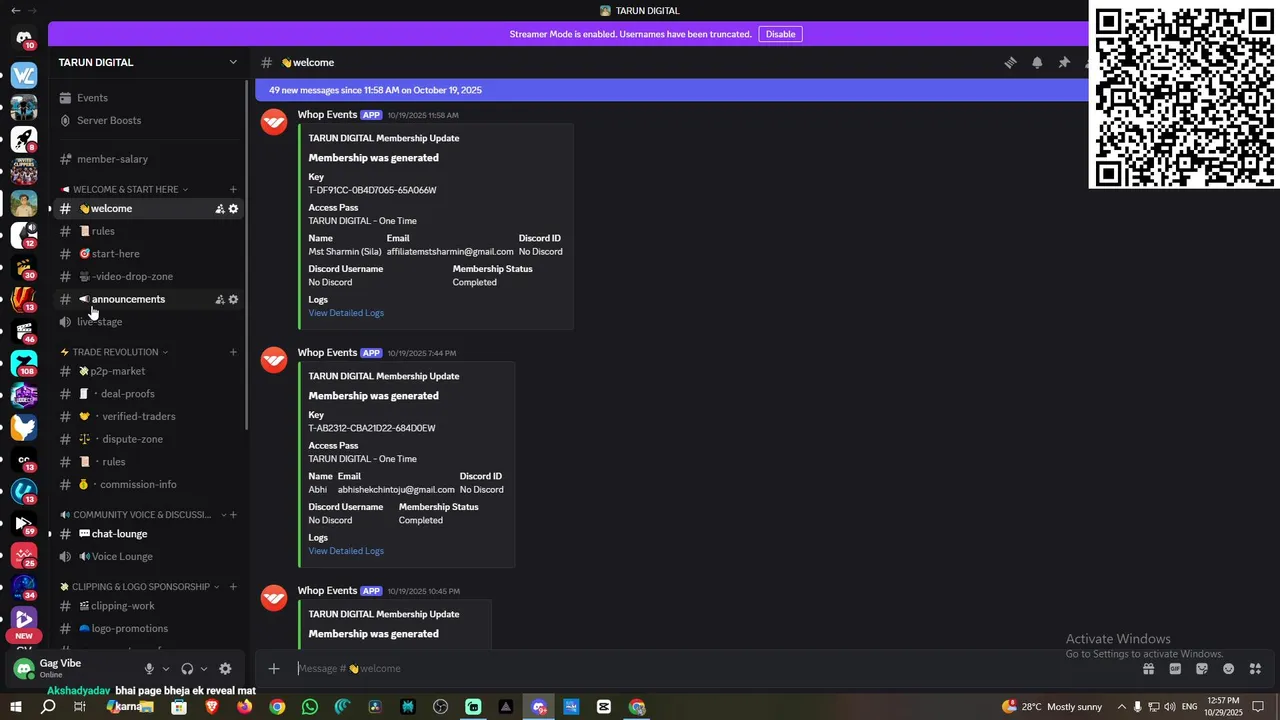Toggle headphones deafen in user panel
Viewport: 1280px width, 720px height.
[x=187, y=669]
